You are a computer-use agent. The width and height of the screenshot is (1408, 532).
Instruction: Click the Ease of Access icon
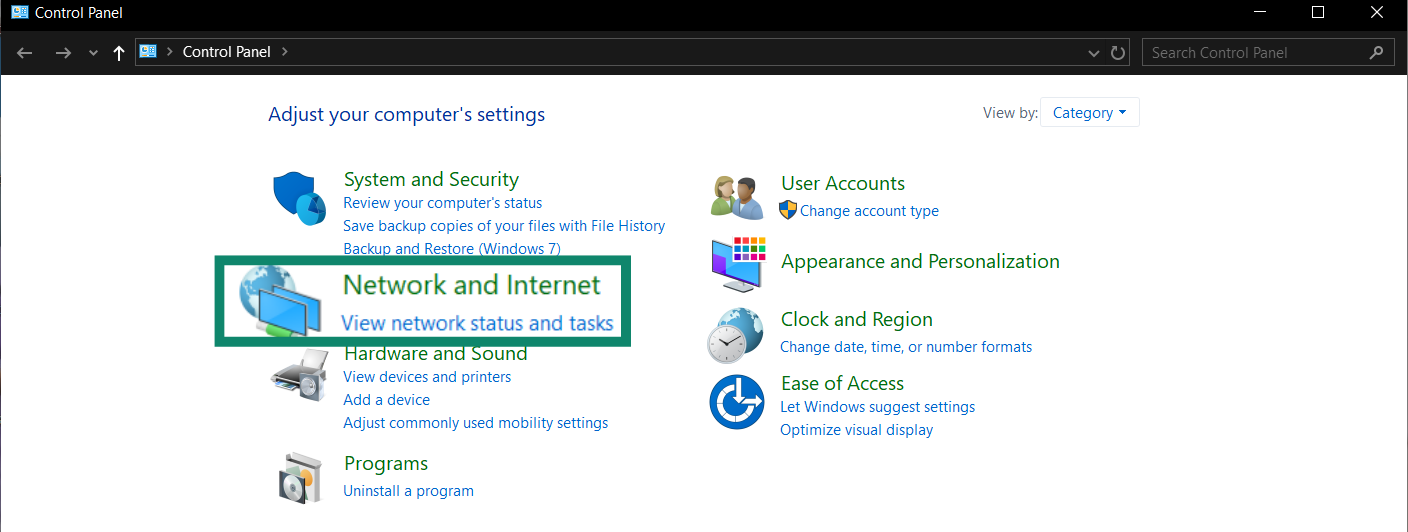[737, 401]
